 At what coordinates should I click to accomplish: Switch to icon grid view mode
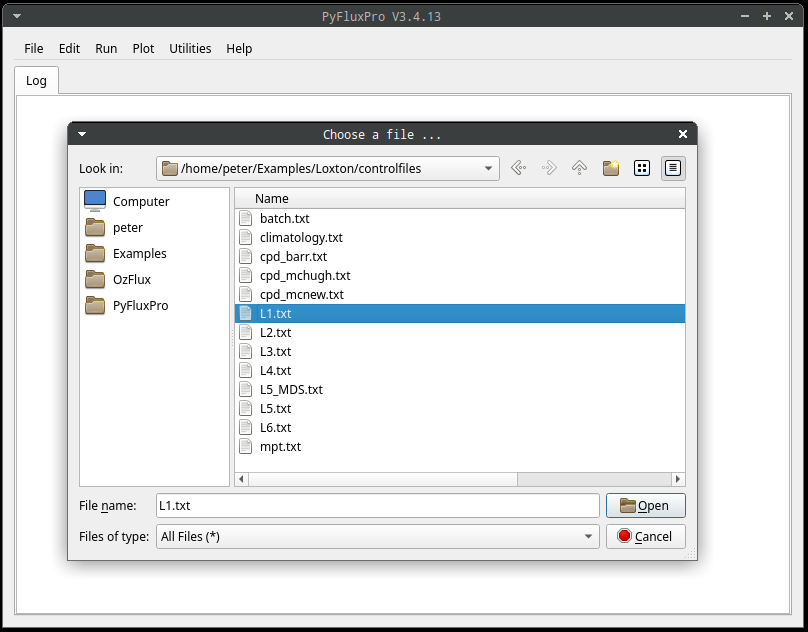(642, 168)
